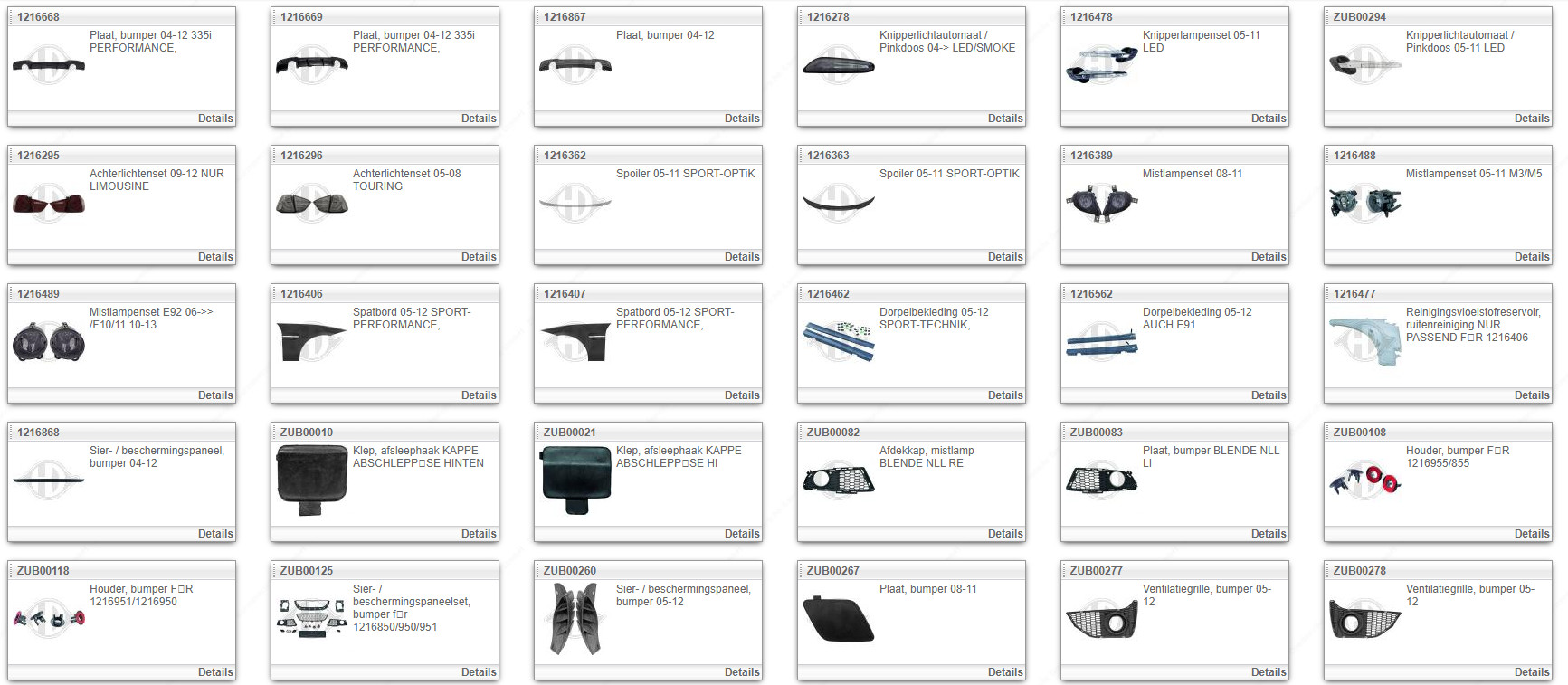Image resolution: width=1568 pixels, height=685 pixels.
Task: Select the black spoiler thumbnail 1216363
Action: point(838,203)
